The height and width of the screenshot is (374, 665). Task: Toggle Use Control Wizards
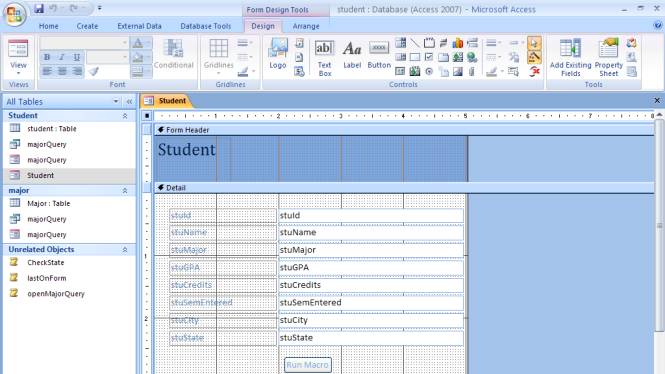535,57
